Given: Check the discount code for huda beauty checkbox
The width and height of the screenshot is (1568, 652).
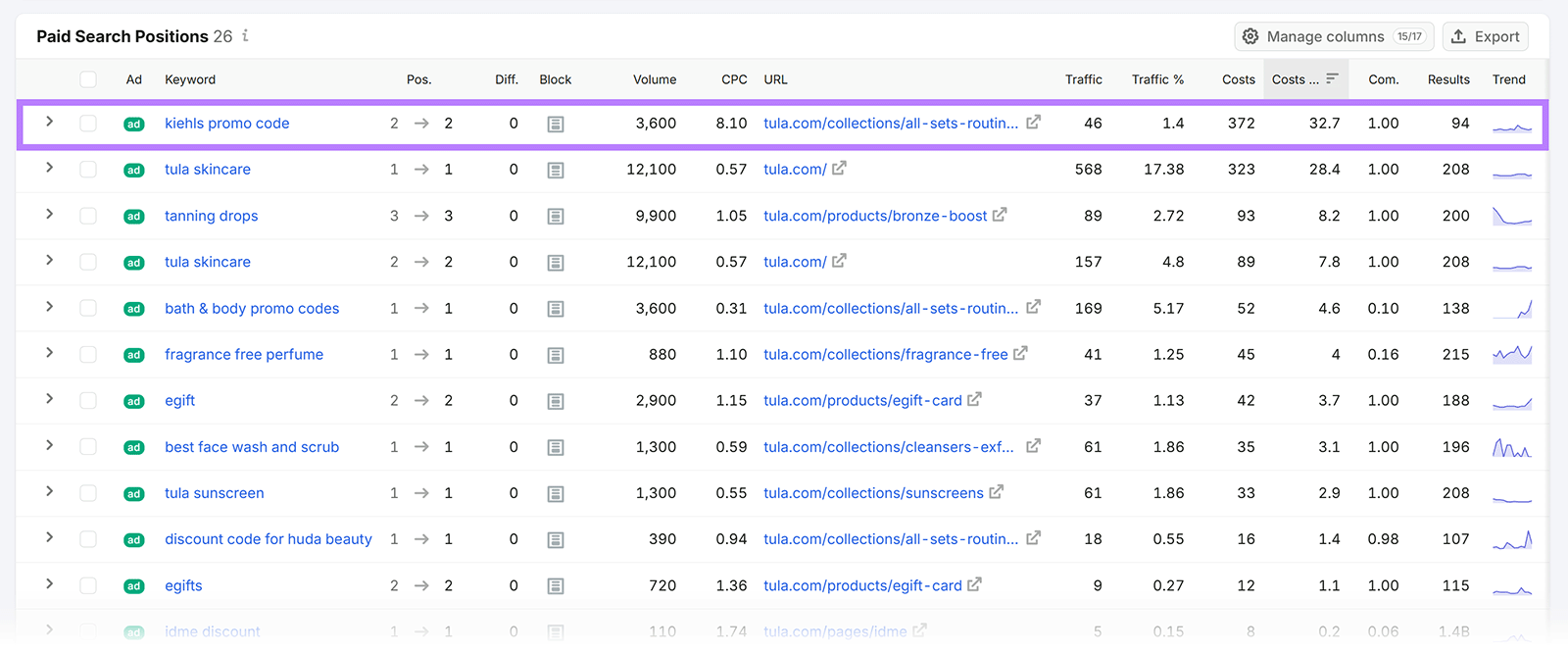Looking at the screenshot, I should [x=88, y=538].
